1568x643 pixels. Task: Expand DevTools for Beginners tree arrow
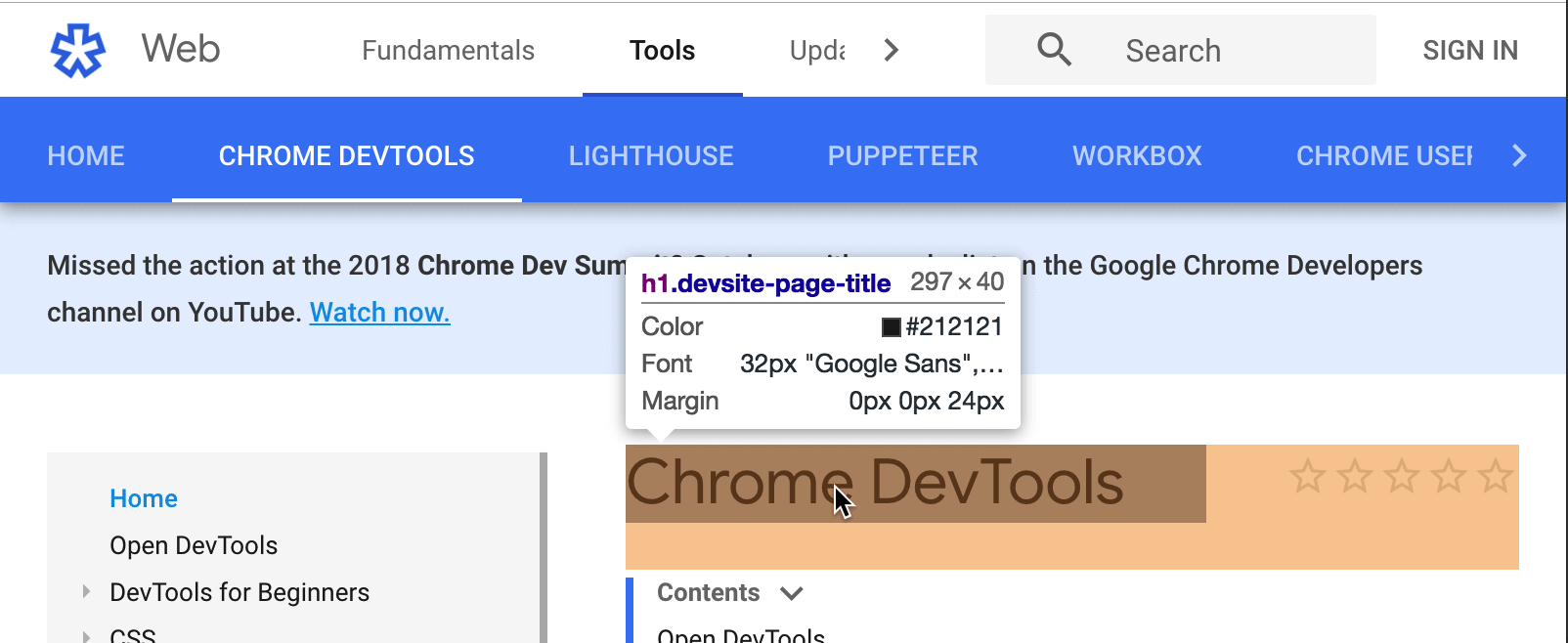[86, 591]
